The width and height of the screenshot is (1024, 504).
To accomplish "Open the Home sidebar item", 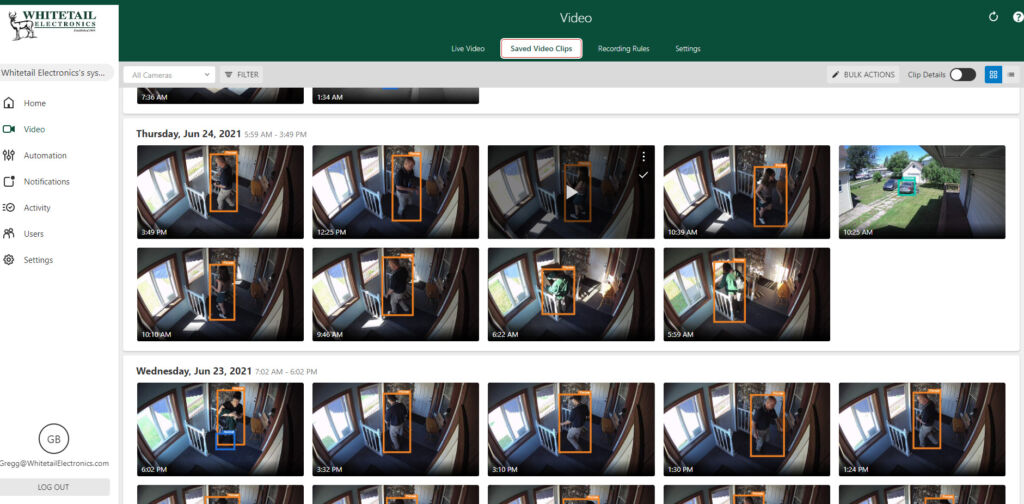I will tap(35, 103).
